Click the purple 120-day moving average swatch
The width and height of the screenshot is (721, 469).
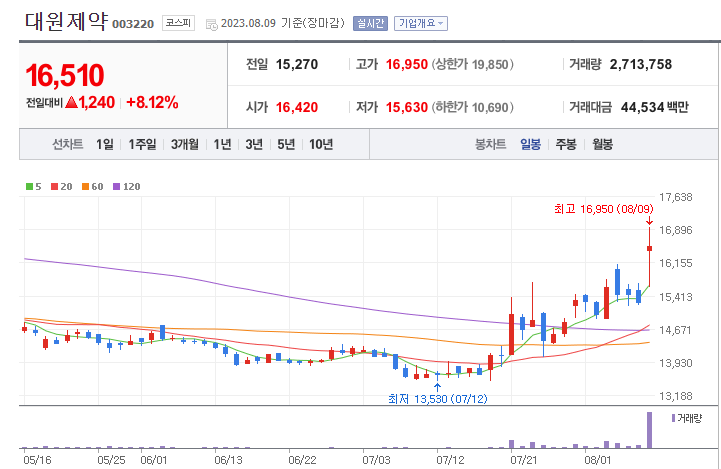[x=116, y=187]
